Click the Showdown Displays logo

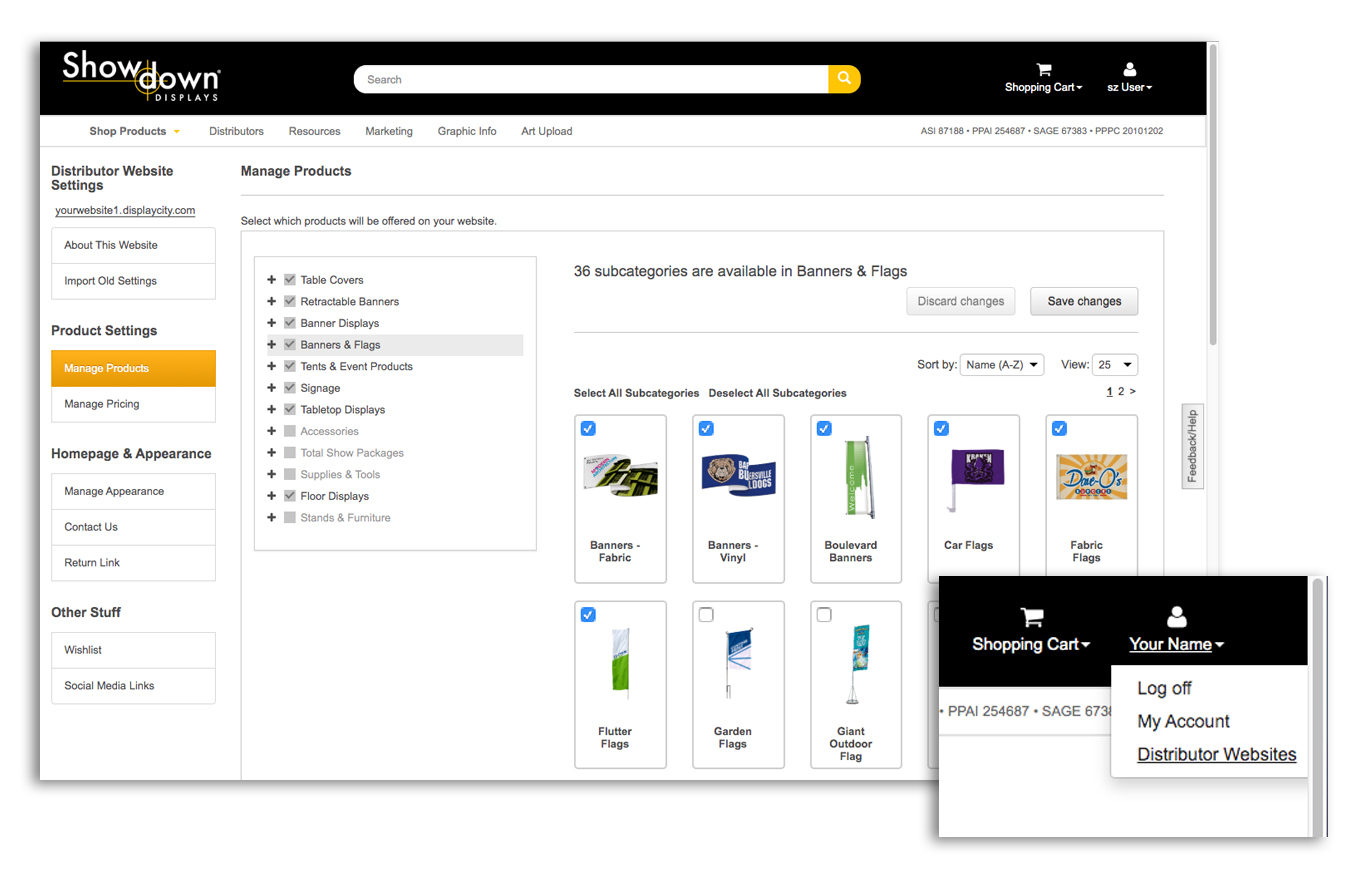pos(141,77)
